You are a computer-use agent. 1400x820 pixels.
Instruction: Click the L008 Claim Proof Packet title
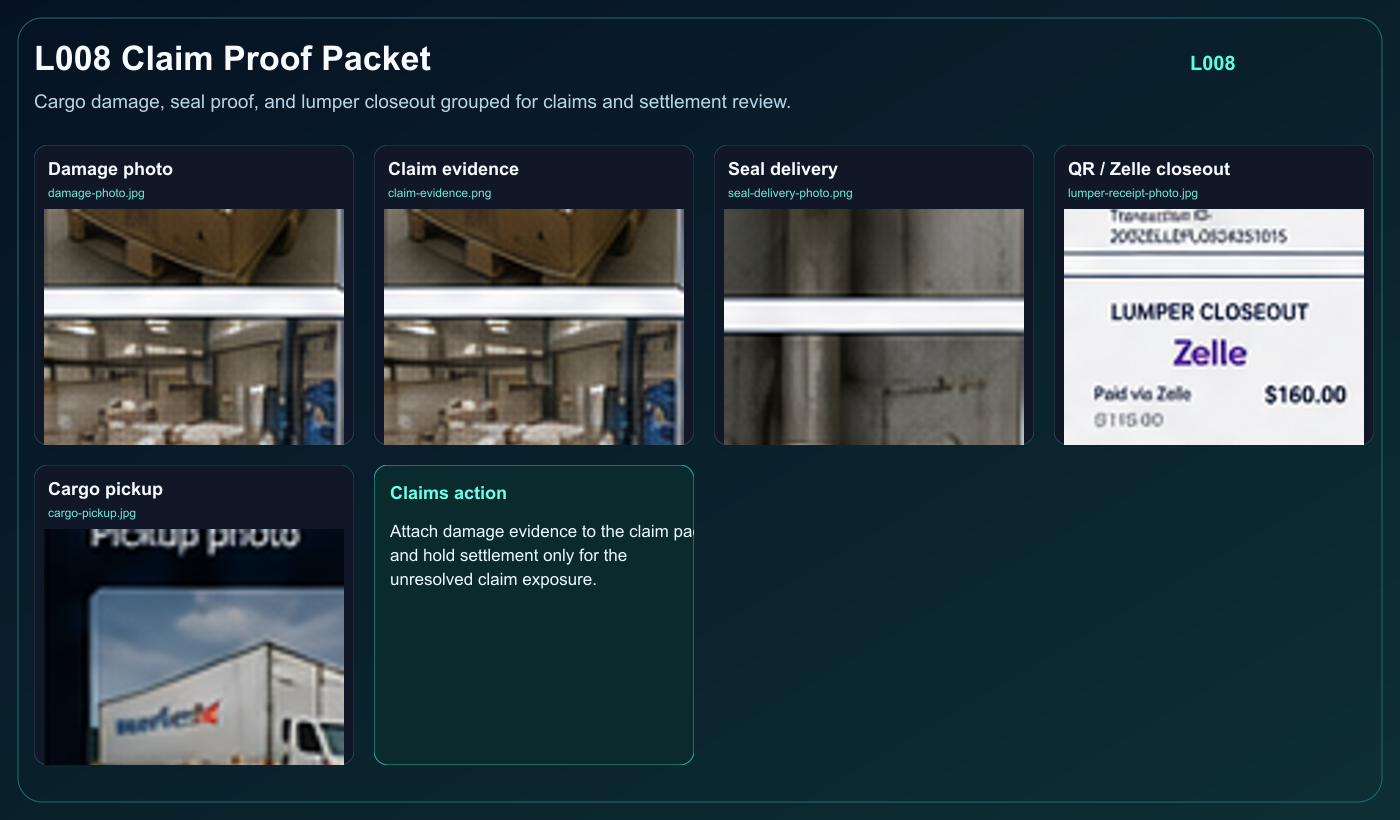232,58
